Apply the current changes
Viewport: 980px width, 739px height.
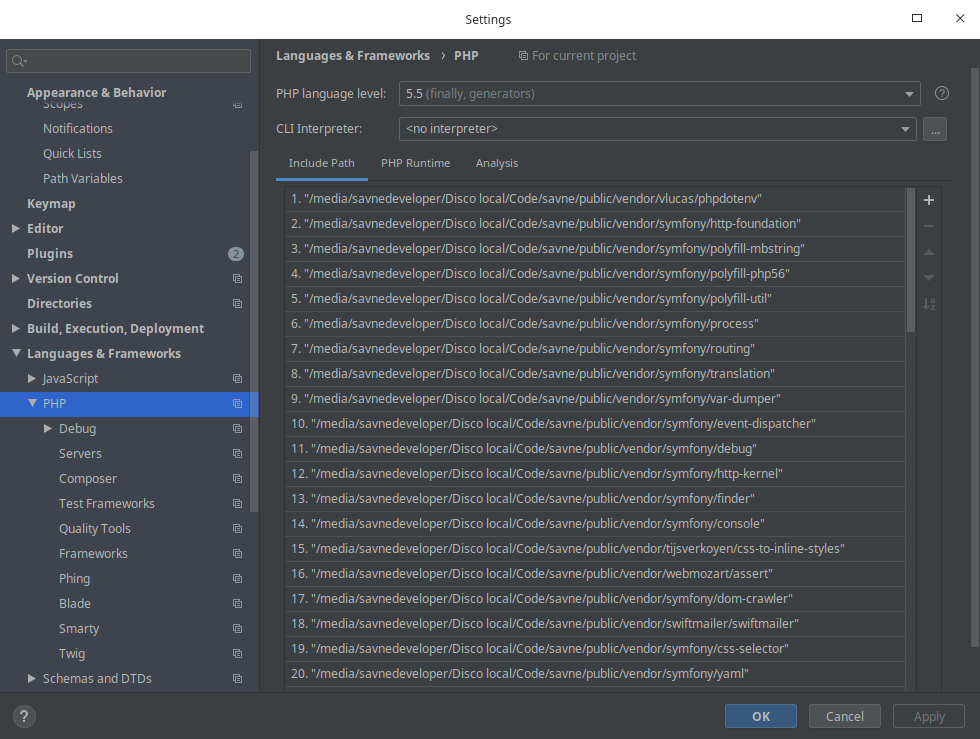928,716
